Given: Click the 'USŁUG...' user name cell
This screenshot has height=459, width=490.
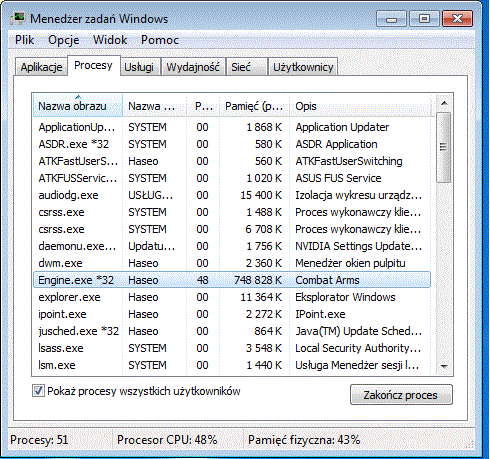Looking at the screenshot, I should [151, 195].
